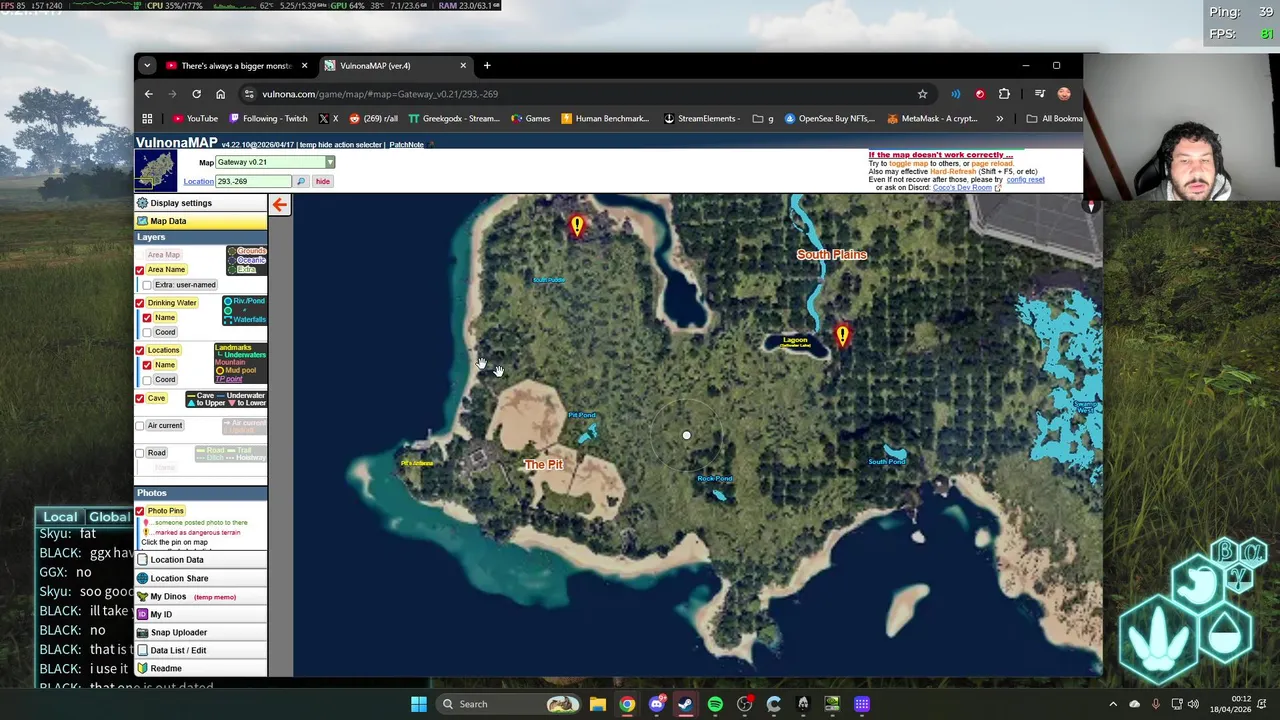Viewport: 1280px width, 720px height.
Task: Open the Map version dropdown
Action: pos(275,162)
